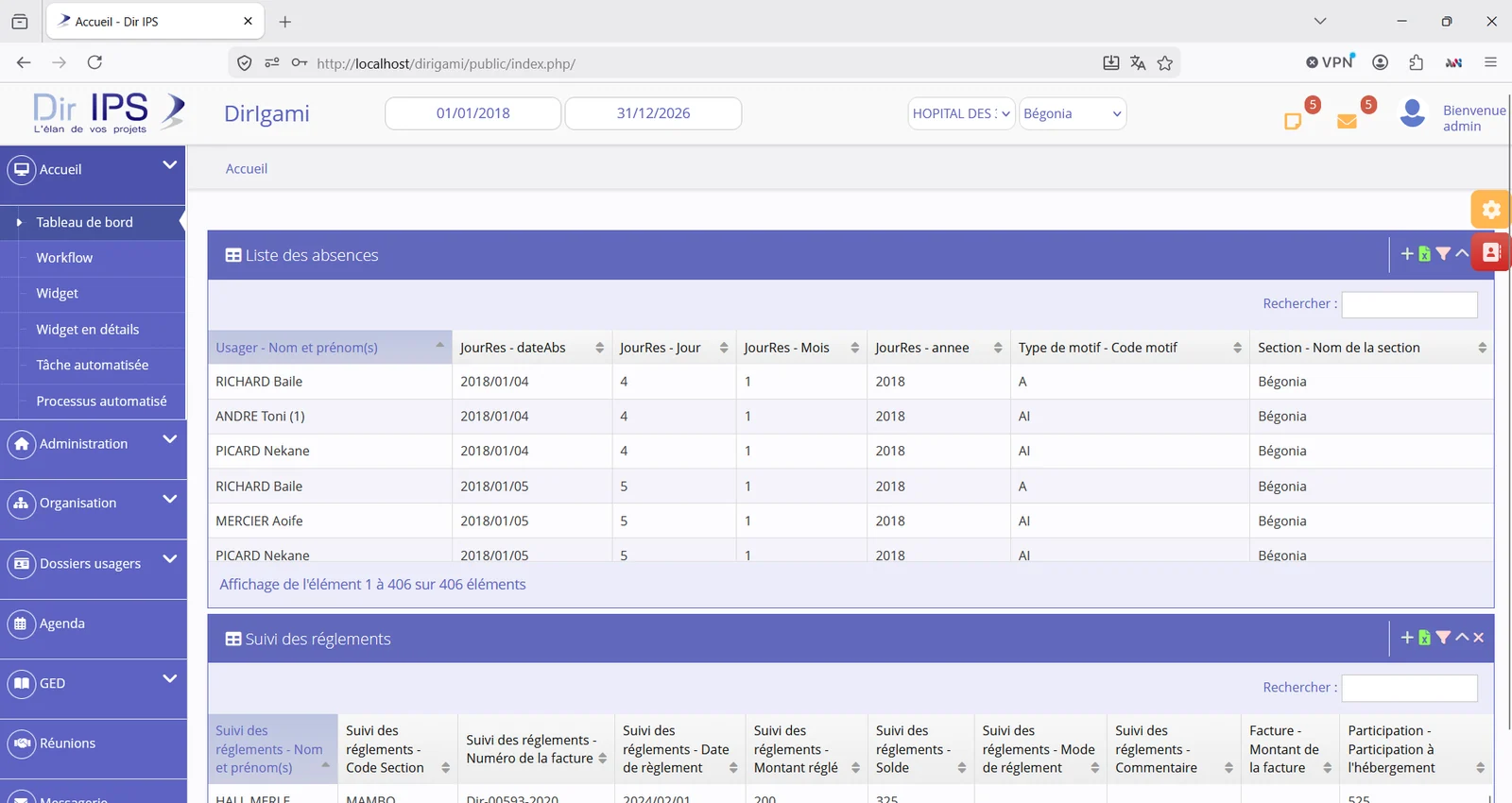Click the Administration home icon
Viewport: 1512px width, 803px height.
tap(21, 444)
